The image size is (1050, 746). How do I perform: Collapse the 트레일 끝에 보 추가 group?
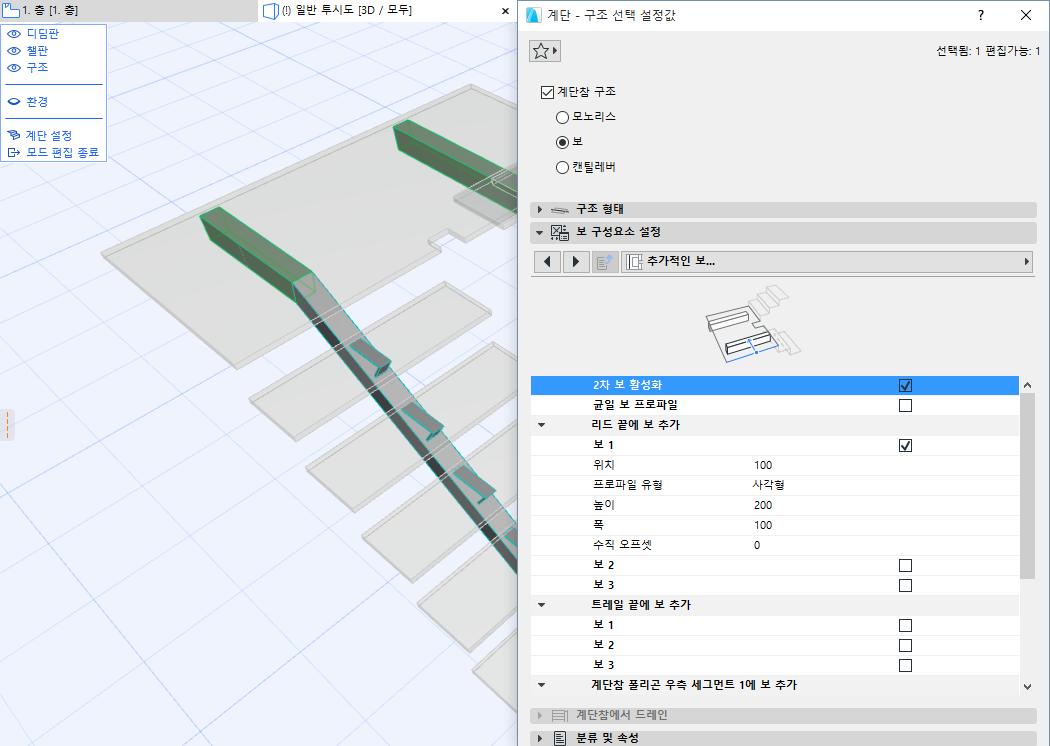pos(541,605)
